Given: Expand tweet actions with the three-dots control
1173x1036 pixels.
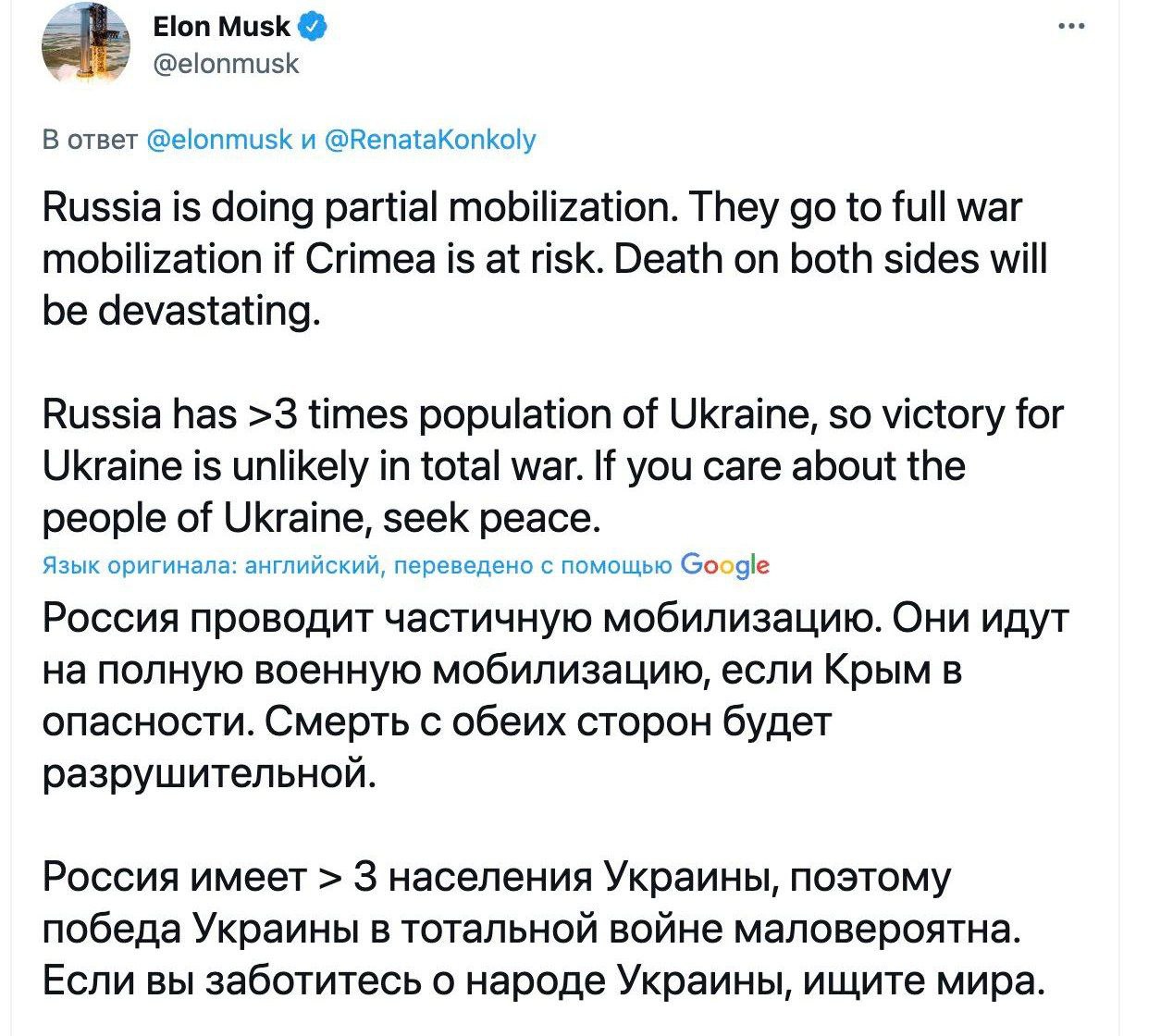Looking at the screenshot, I should pyautogui.click(x=1071, y=28).
